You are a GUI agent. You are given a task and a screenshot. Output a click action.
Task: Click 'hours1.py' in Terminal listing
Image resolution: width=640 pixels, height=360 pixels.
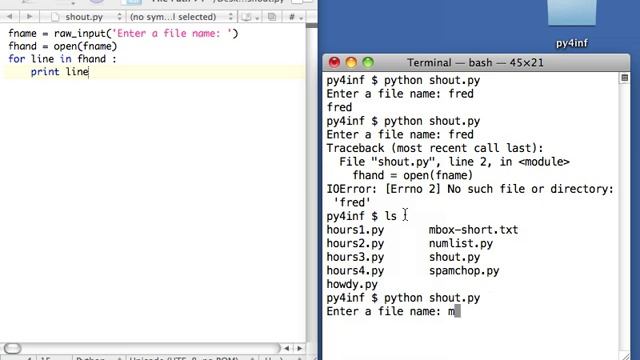pos(355,230)
